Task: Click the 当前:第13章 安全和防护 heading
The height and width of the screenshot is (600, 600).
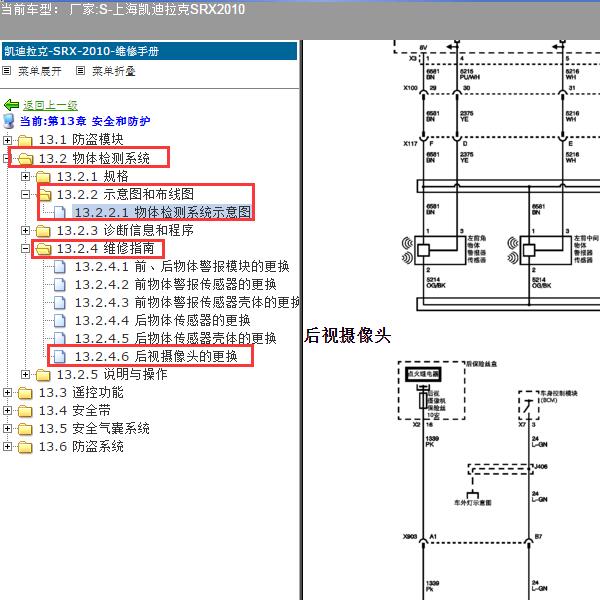Action: 85,121
